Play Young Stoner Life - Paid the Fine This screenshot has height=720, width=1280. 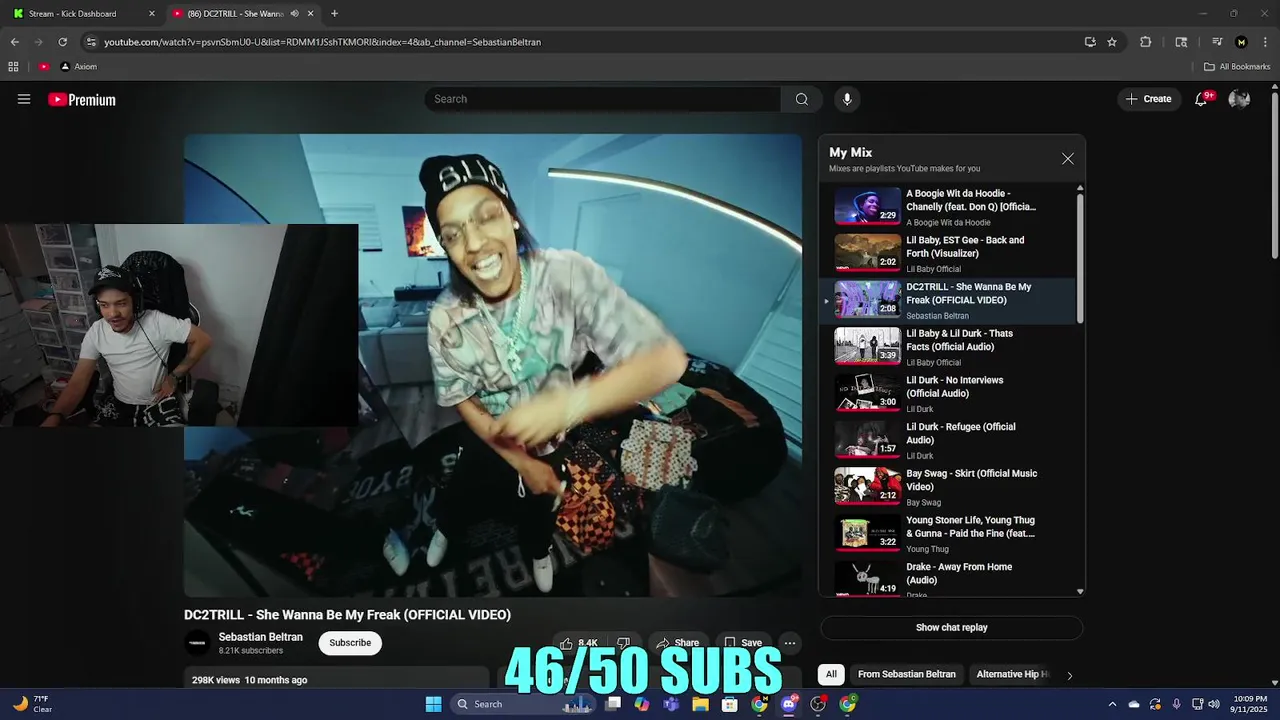(x=947, y=534)
